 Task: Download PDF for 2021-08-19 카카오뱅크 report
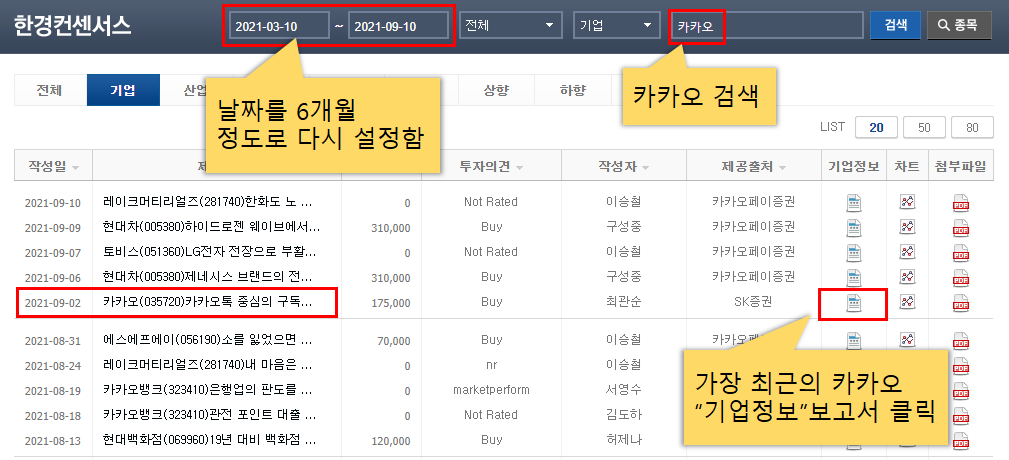tap(961, 391)
